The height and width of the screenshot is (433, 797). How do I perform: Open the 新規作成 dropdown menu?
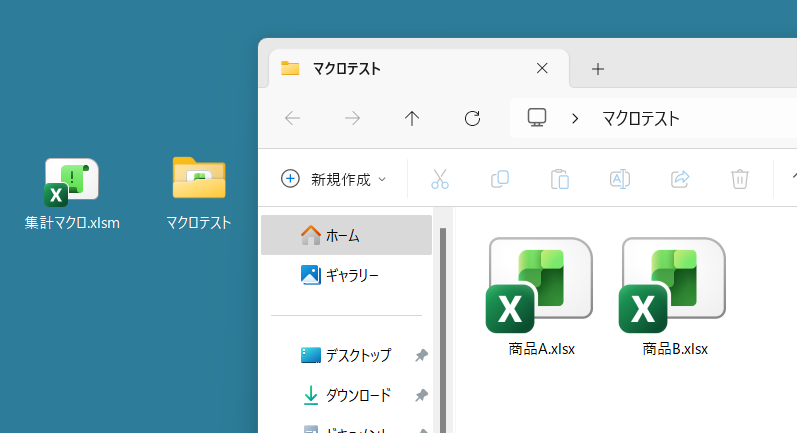point(334,179)
